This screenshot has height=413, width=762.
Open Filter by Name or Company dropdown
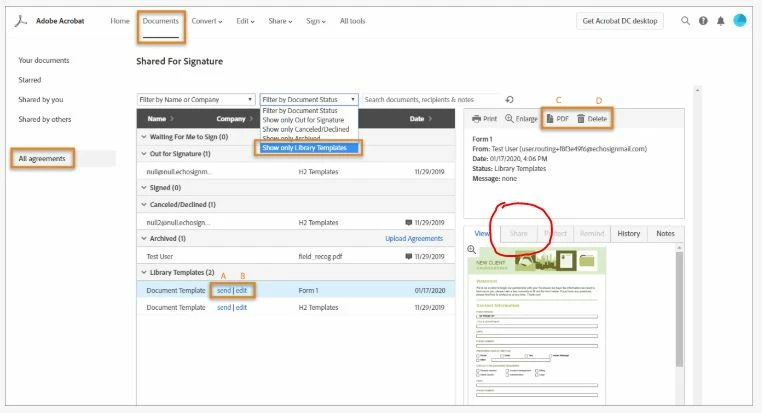[196, 100]
